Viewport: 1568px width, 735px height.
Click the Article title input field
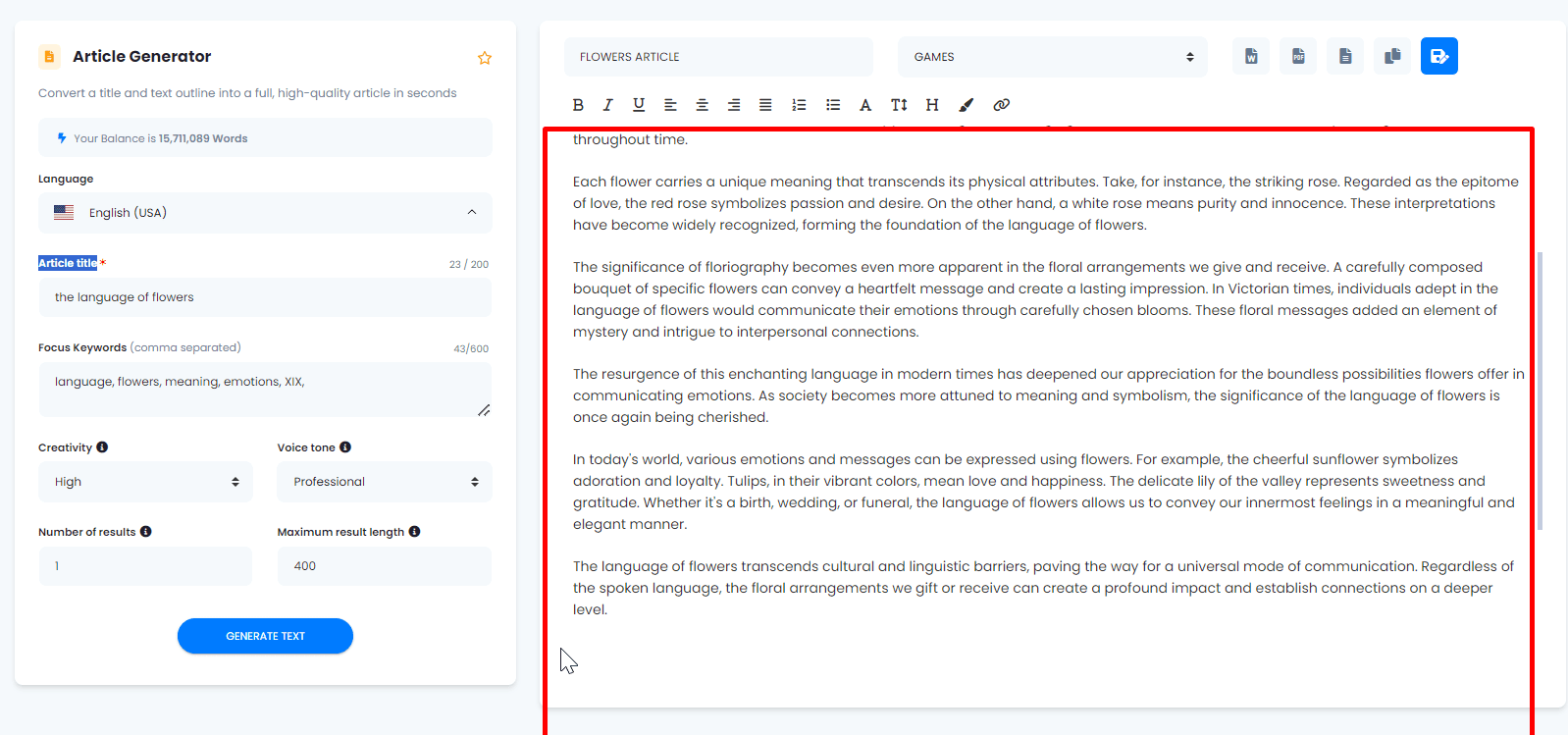265,297
